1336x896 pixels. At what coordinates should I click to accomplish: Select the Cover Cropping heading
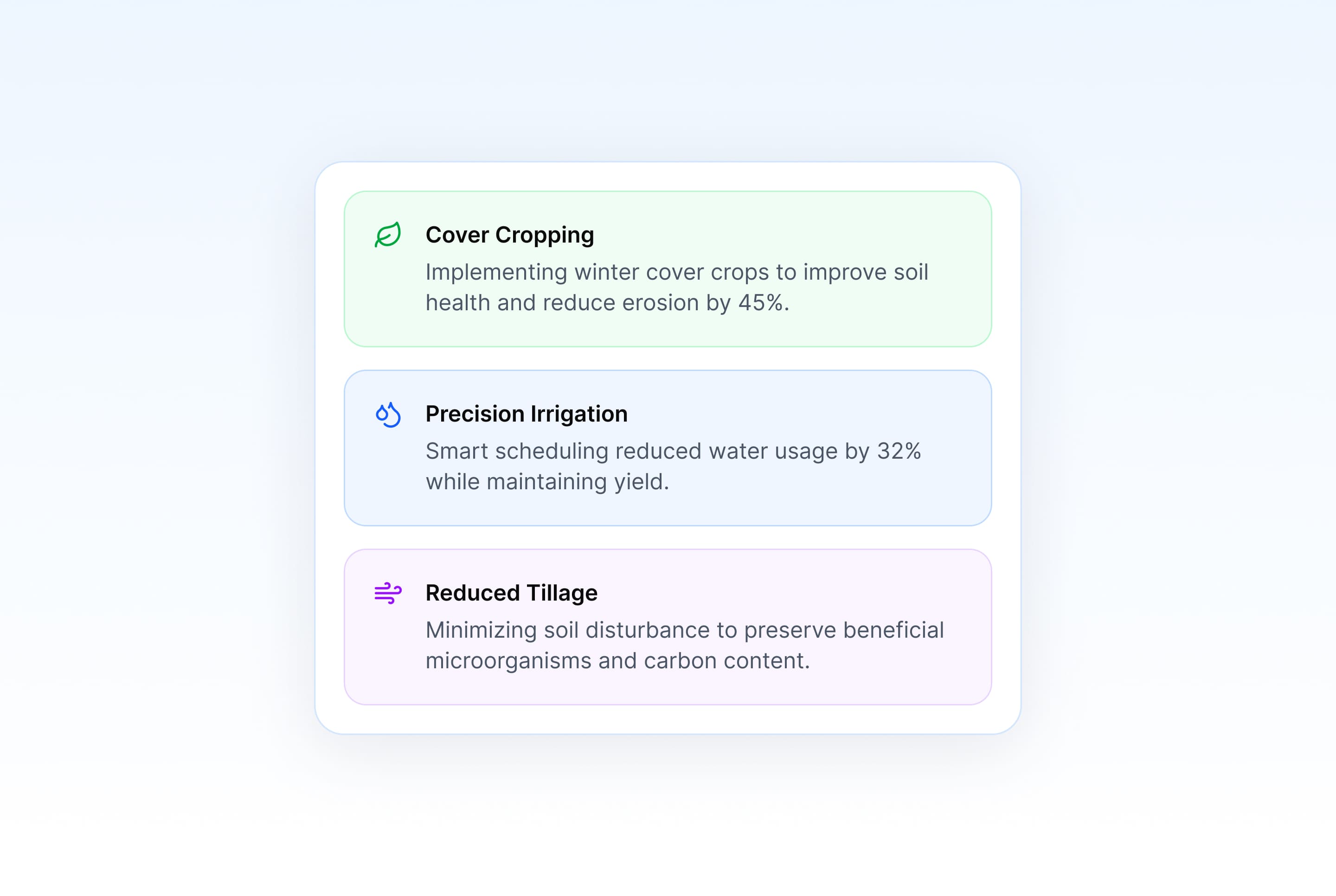(x=508, y=234)
